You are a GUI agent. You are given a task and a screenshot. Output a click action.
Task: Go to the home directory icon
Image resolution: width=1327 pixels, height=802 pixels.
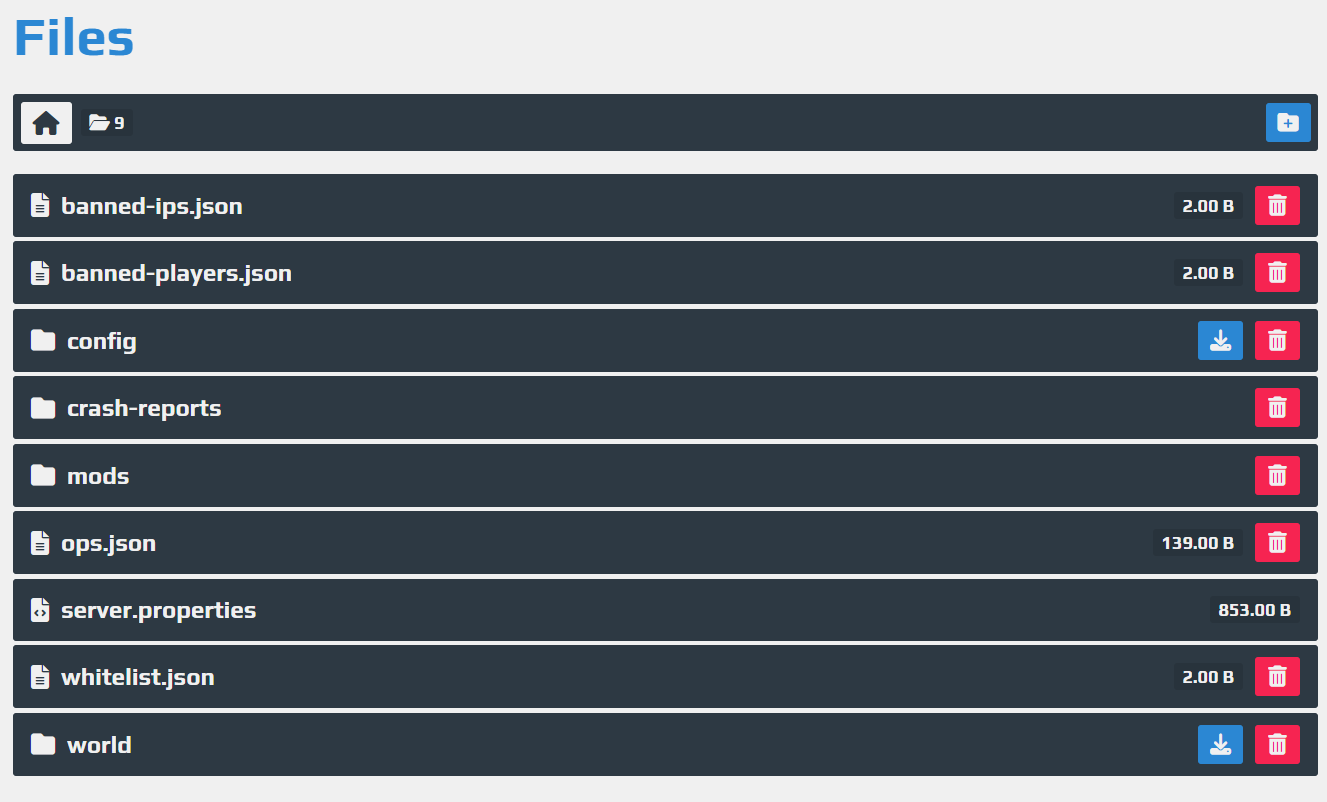coord(46,123)
